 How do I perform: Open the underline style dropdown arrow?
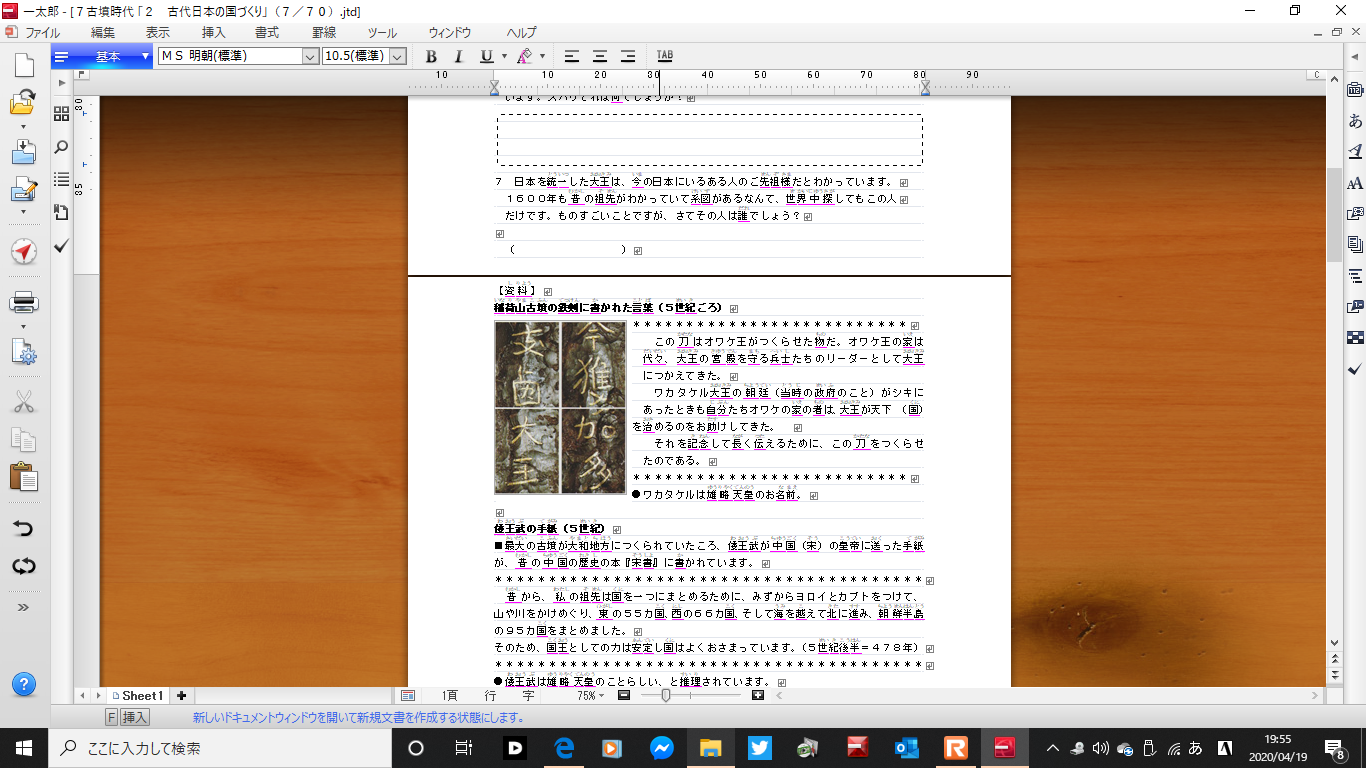(504, 56)
